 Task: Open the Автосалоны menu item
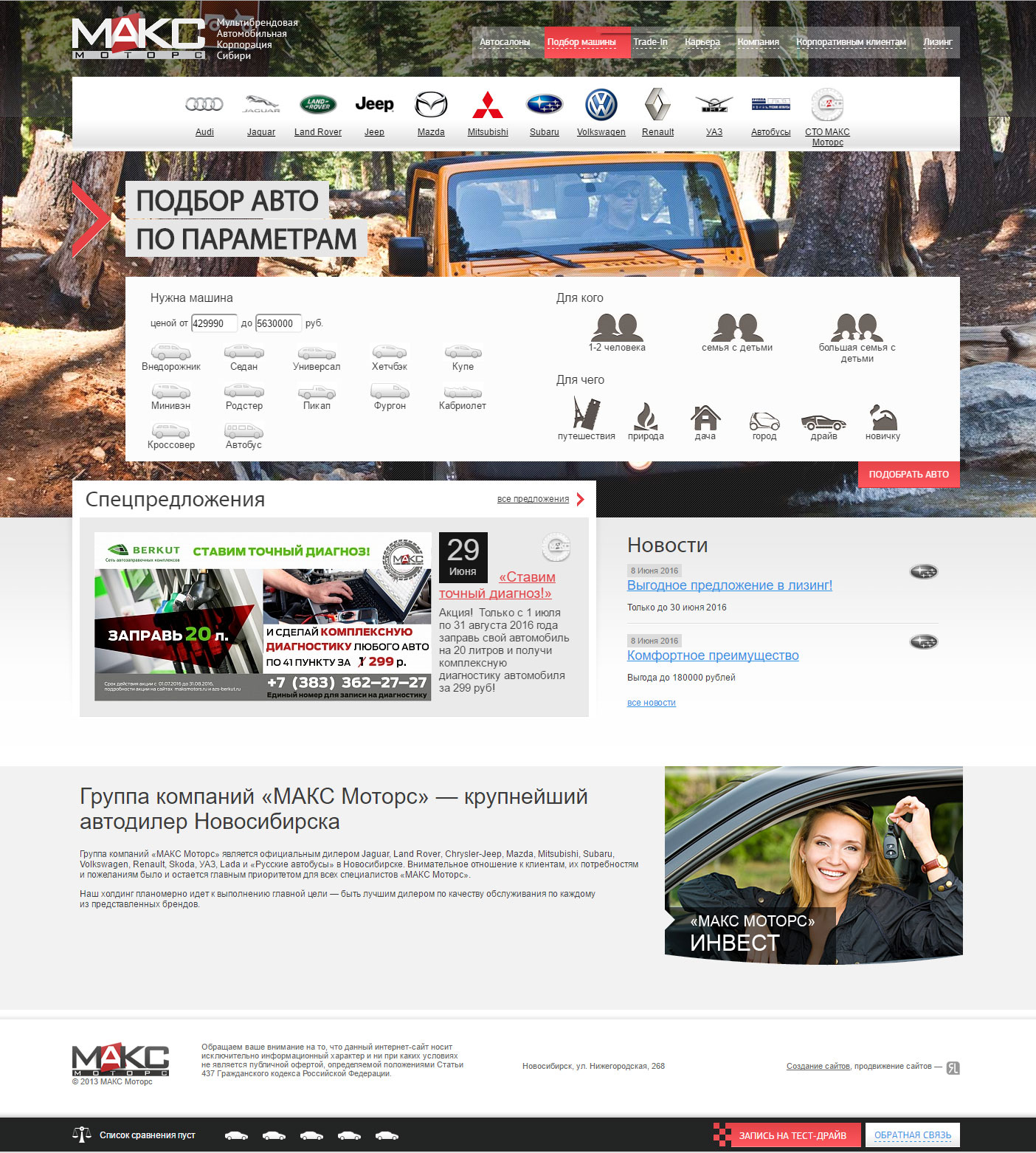click(x=505, y=42)
